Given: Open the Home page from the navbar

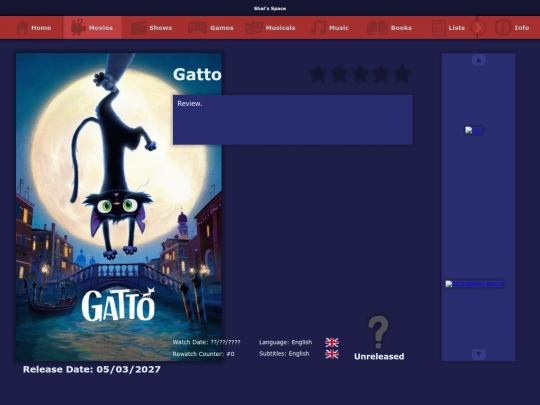Looking at the screenshot, I should click(x=34, y=28).
